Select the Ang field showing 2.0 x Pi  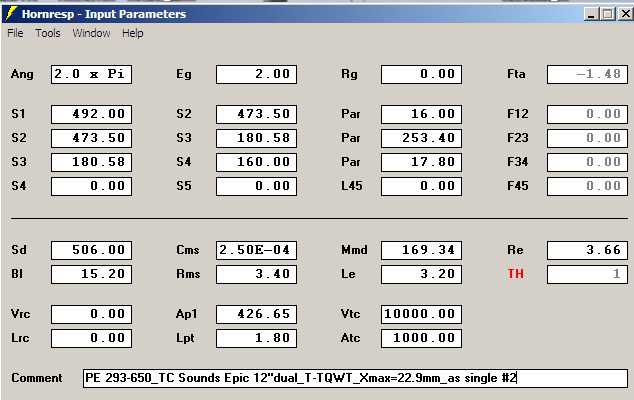tap(91, 74)
